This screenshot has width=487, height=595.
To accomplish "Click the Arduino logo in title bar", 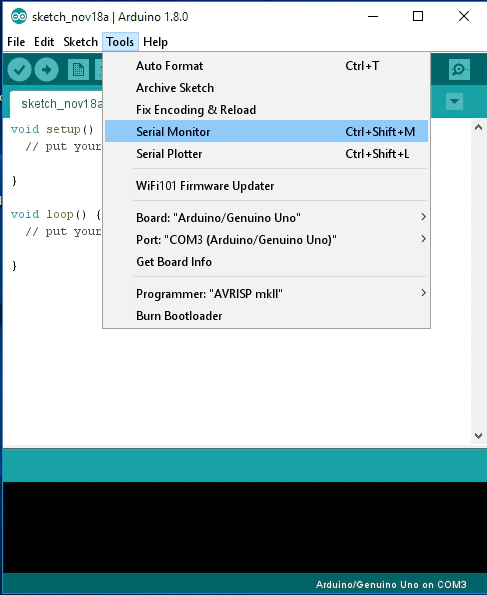I will click(x=19, y=17).
